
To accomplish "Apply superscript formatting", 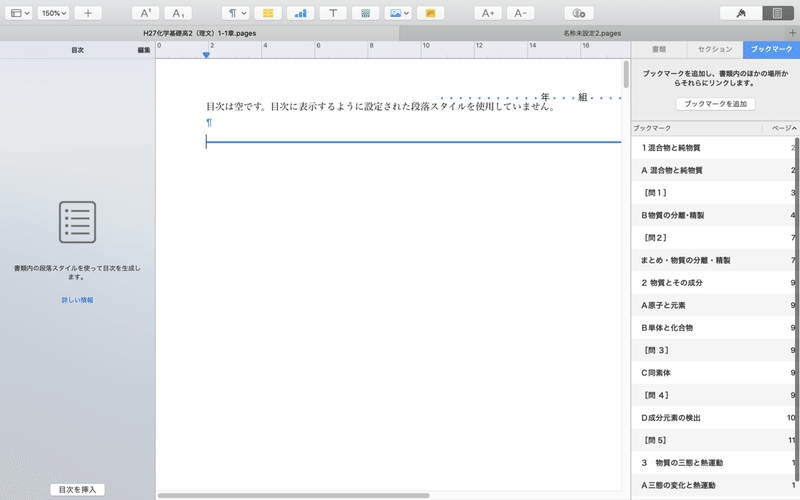I will 145,13.
